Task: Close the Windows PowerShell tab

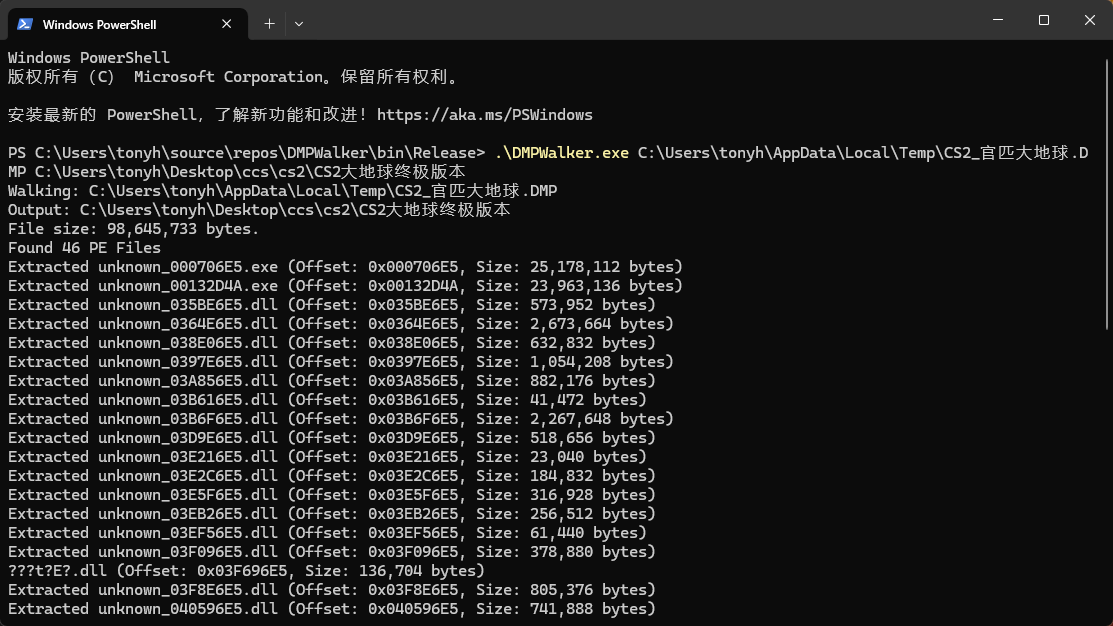Action: tap(226, 24)
